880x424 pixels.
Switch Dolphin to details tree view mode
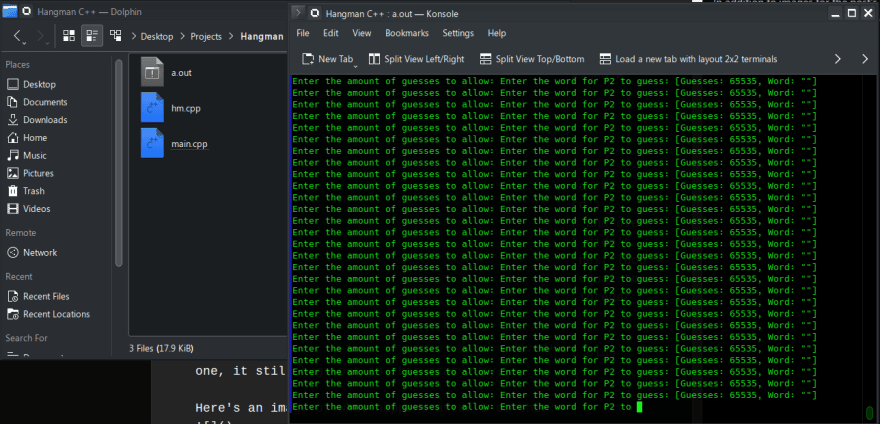(x=116, y=37)
